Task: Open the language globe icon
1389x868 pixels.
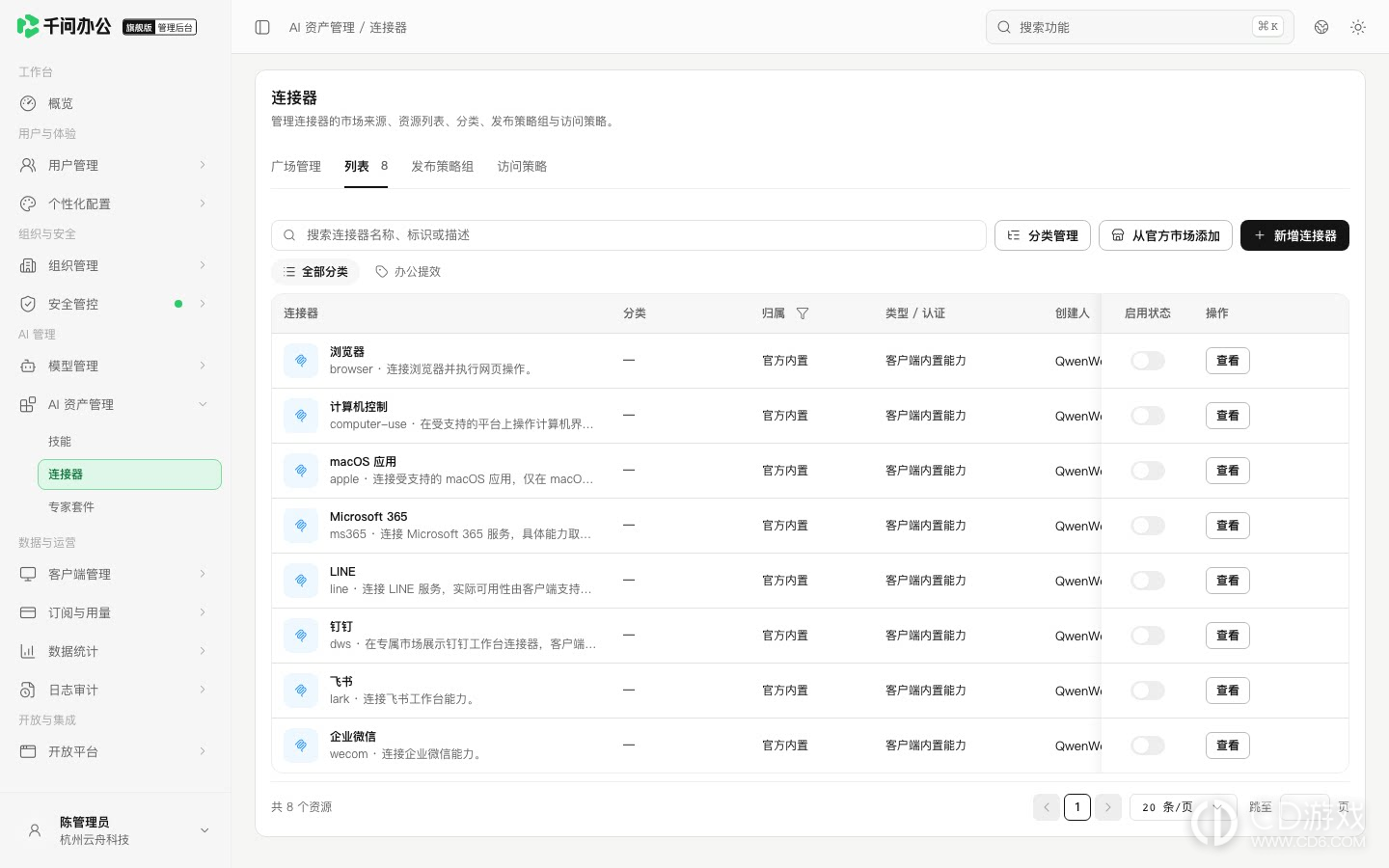Action: click(1321, 27)
